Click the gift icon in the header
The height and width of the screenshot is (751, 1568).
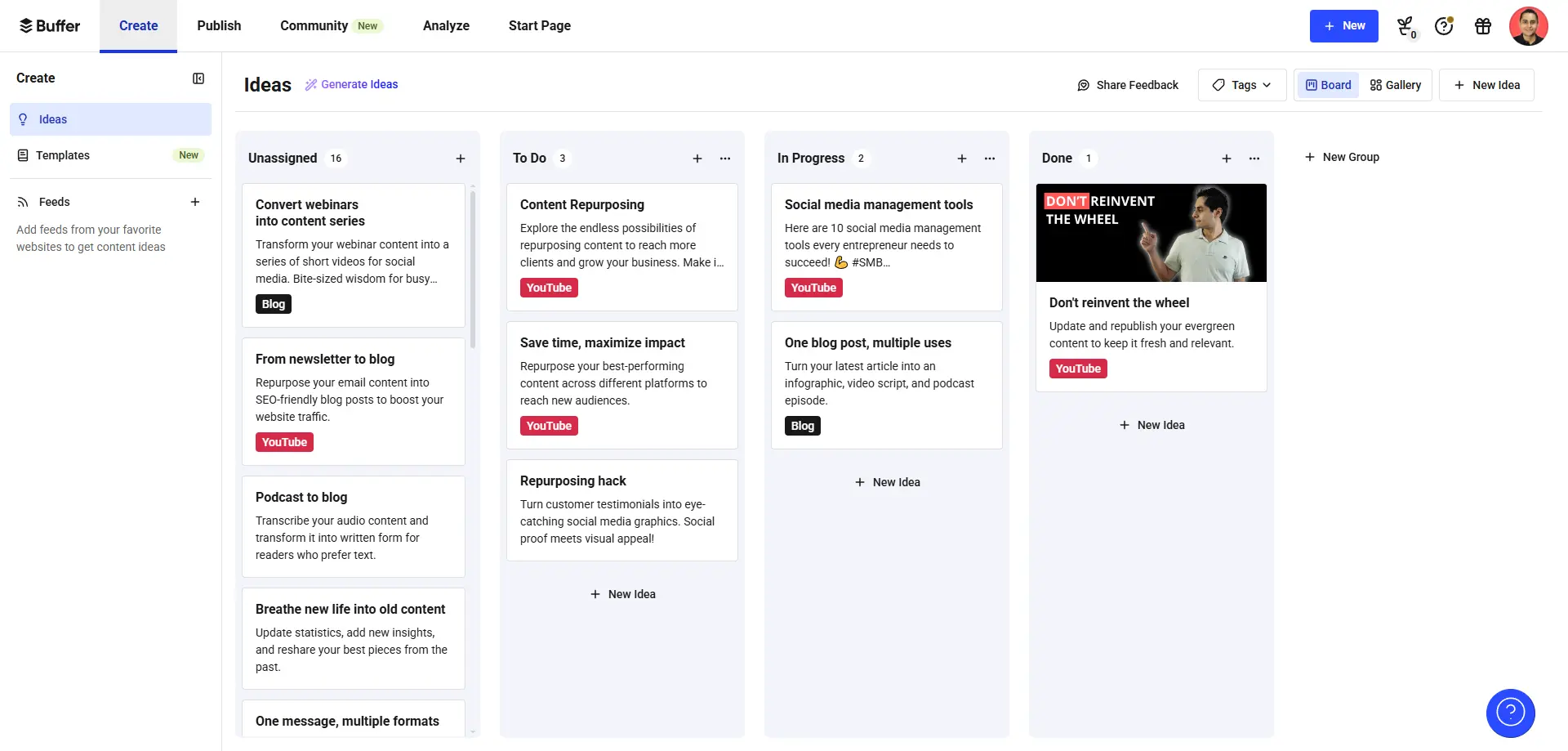click(x=1483, y=26)
